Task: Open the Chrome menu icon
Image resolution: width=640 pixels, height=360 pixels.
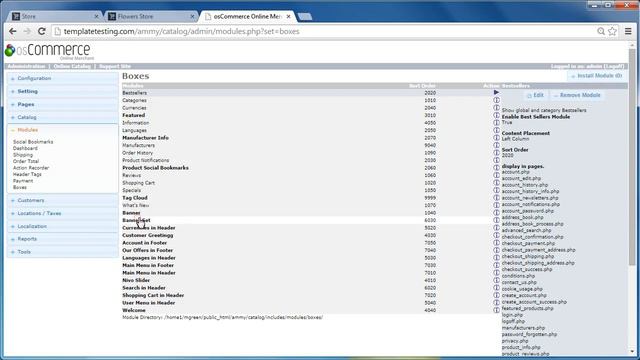Action: pyautogui.click(x=628, y=31)
